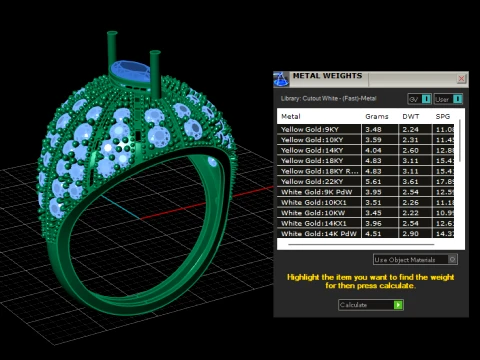
Task: Click the metal list horizontal scrollbar
Action: (361, 244)
